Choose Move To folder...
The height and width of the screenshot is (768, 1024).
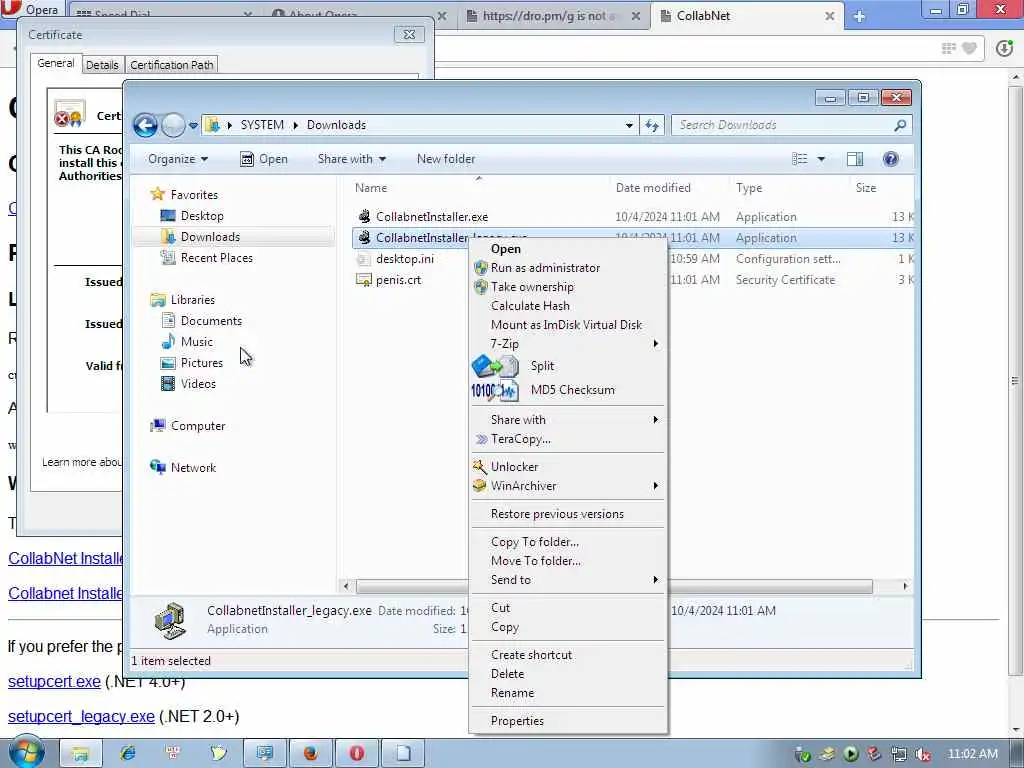568,561
